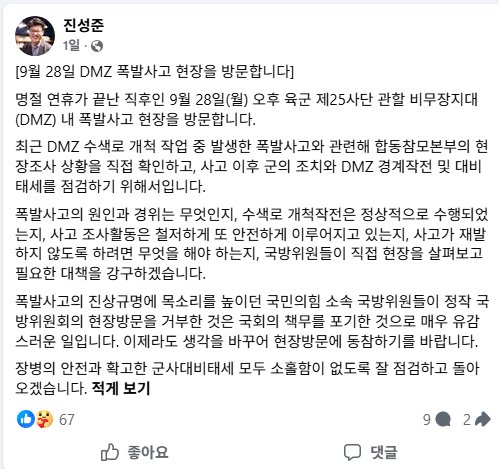Image resolution: width=499 pixels, height=469 pixels.
Task: Open the 67 reactions list
Action: click(67, 420)
